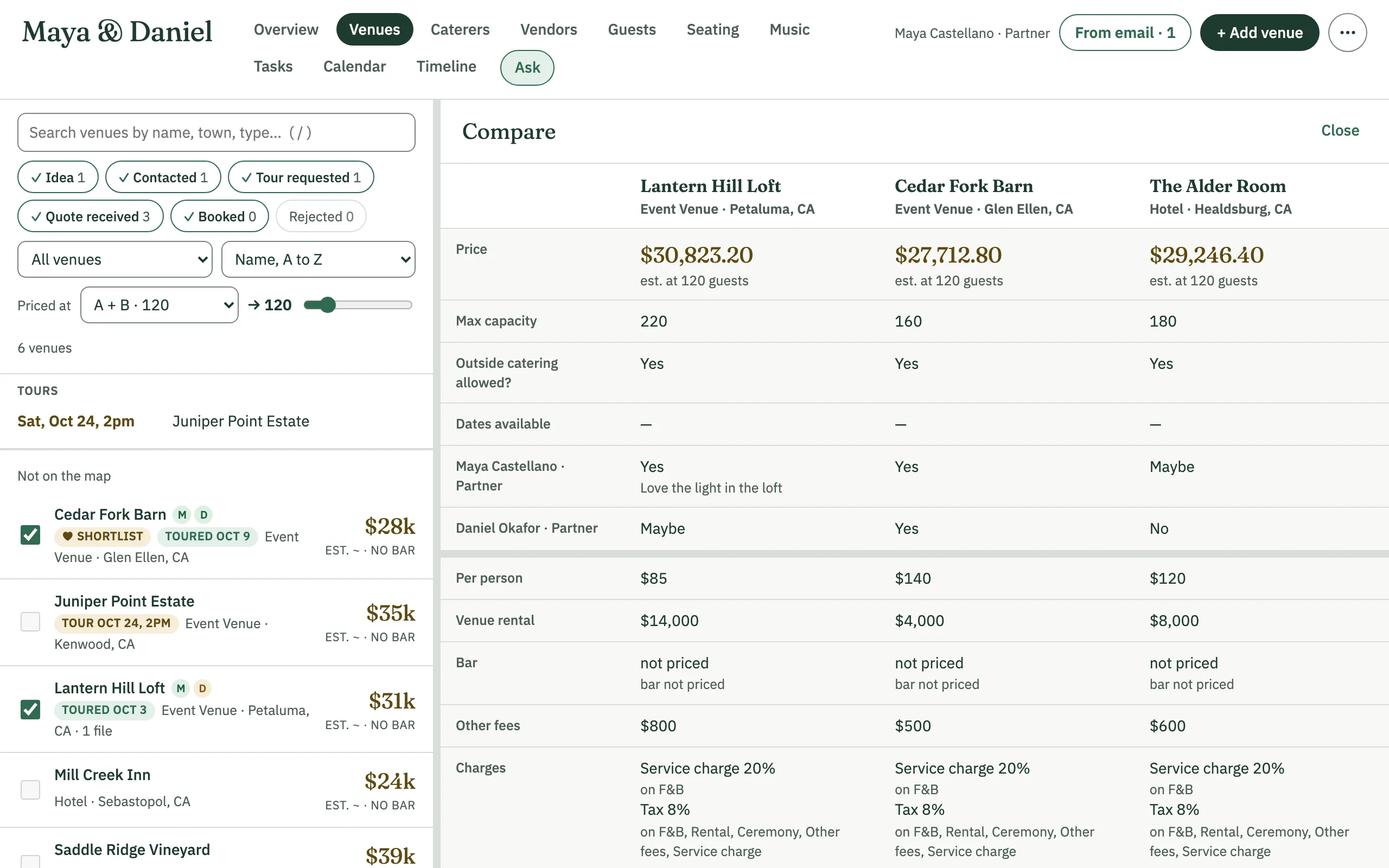Screen dimensions: 1389x868
Task: Click the From email · 1 button
Action: tap(1125, 33)
